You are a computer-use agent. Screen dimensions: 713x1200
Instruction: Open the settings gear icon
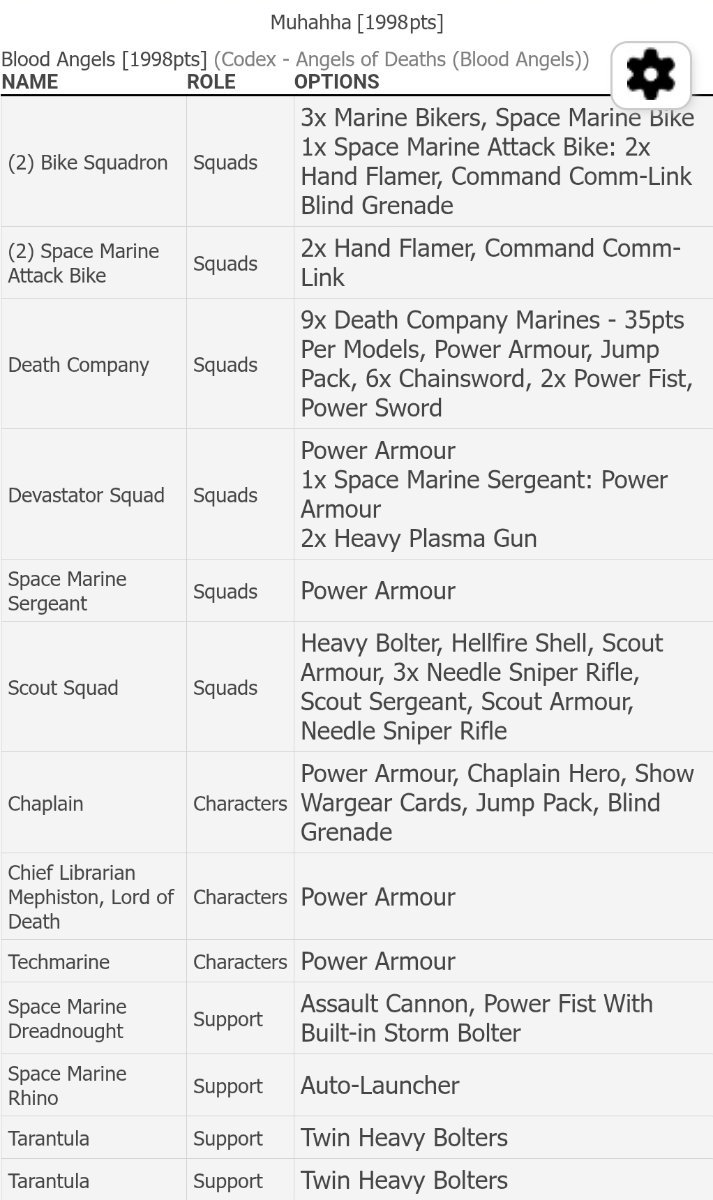[651, 75]
